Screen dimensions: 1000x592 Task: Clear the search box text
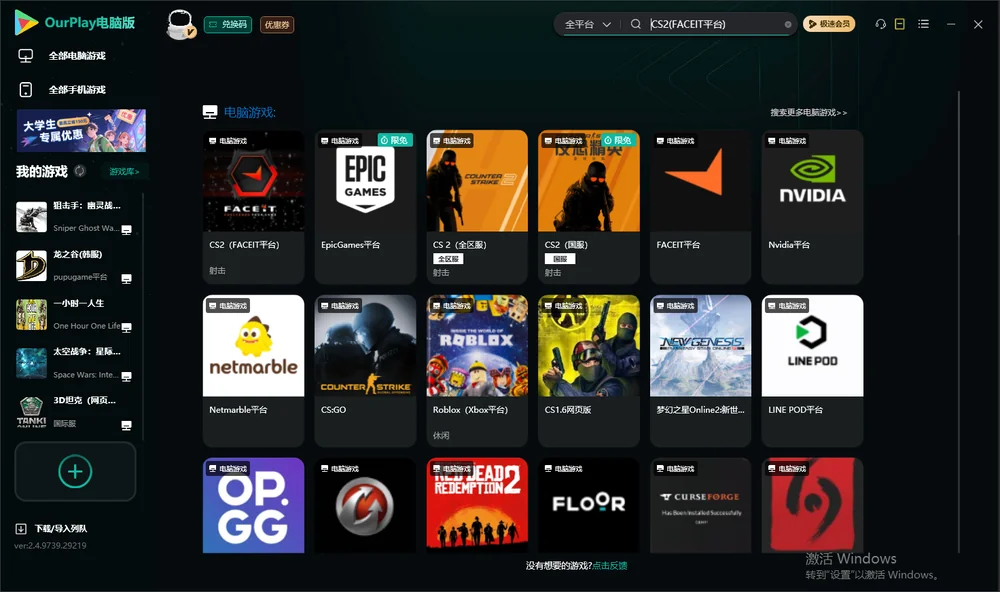(788, 24)
